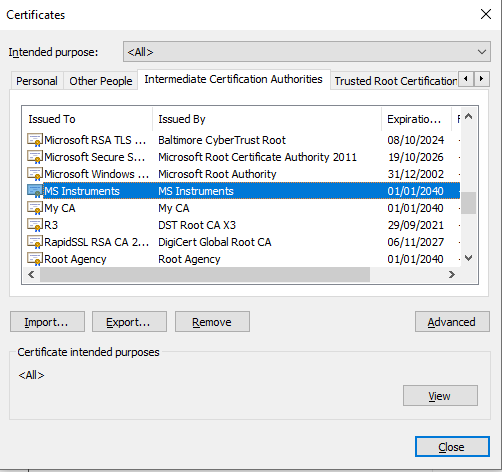Select My CA in Issued To column
The width and height of the screenshot is (502, 472).
(60, 208)
